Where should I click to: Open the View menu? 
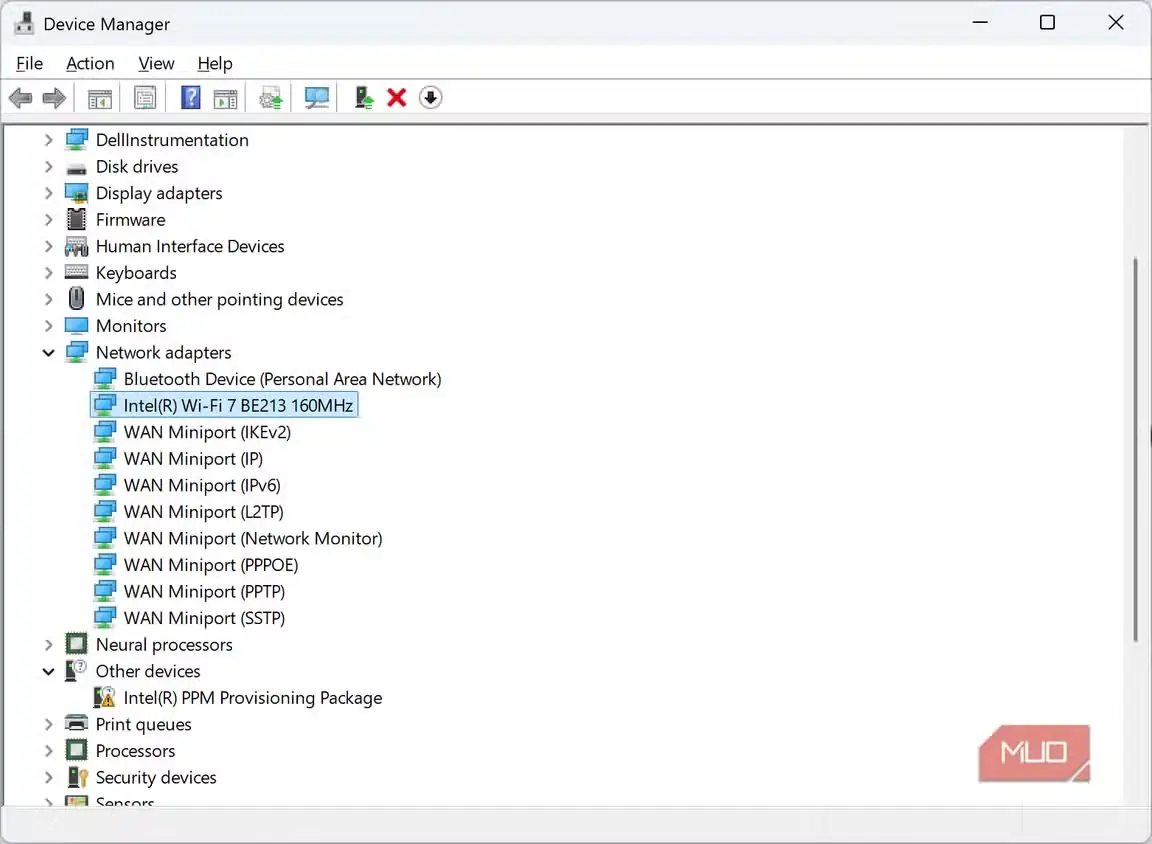pos(156,64)
